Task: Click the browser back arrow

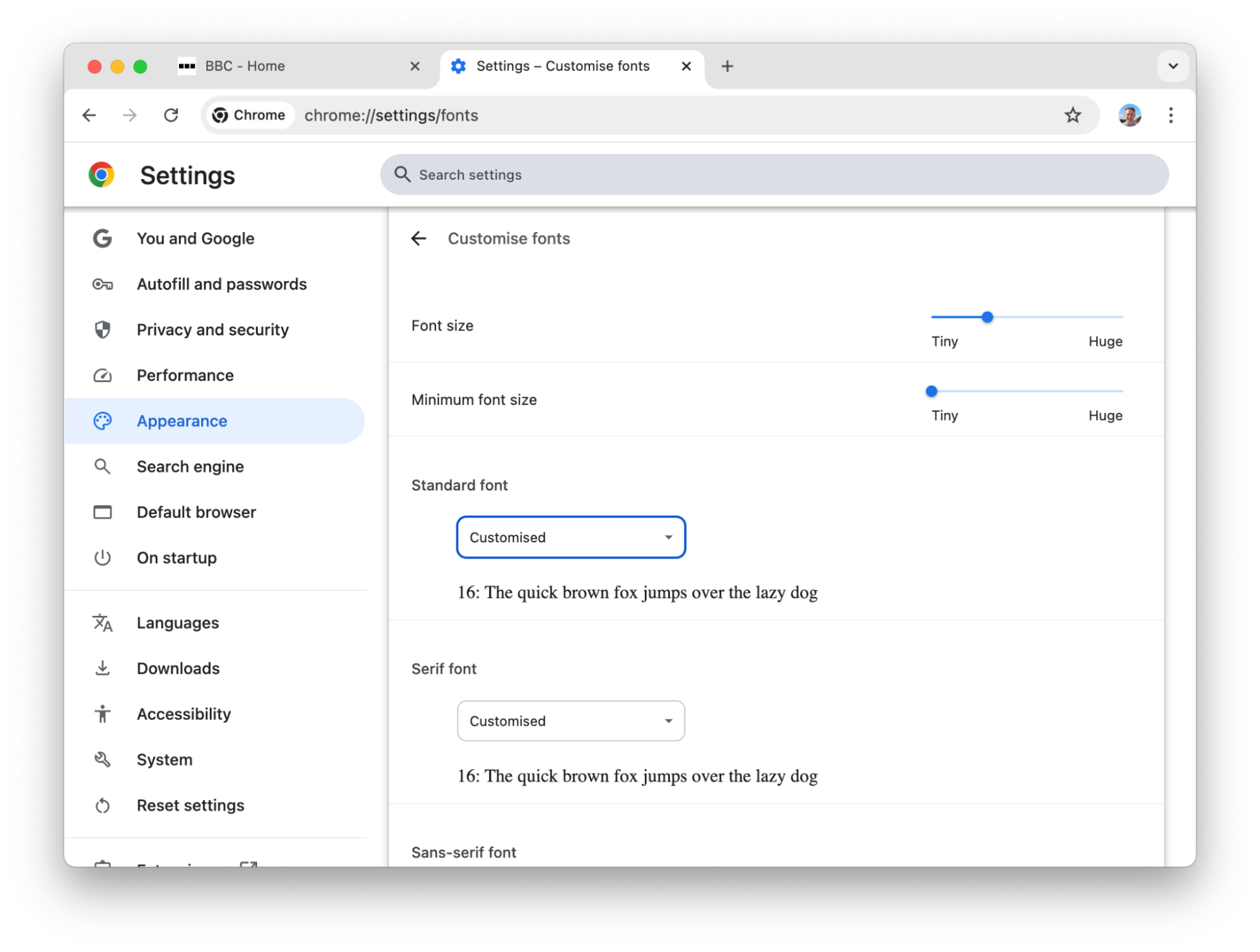Action: coord(90,115)
